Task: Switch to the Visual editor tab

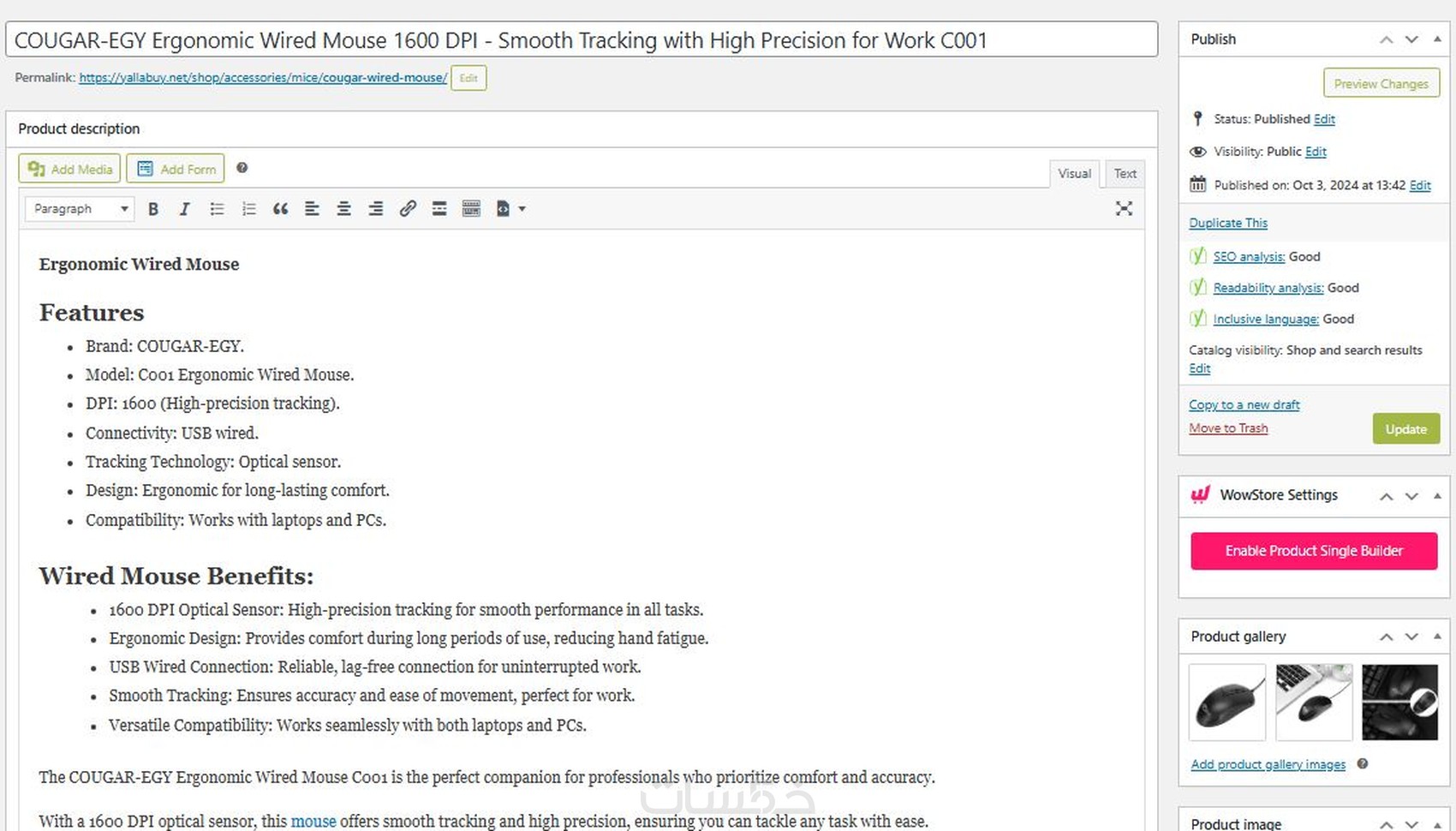Action: coord(1074,174)
